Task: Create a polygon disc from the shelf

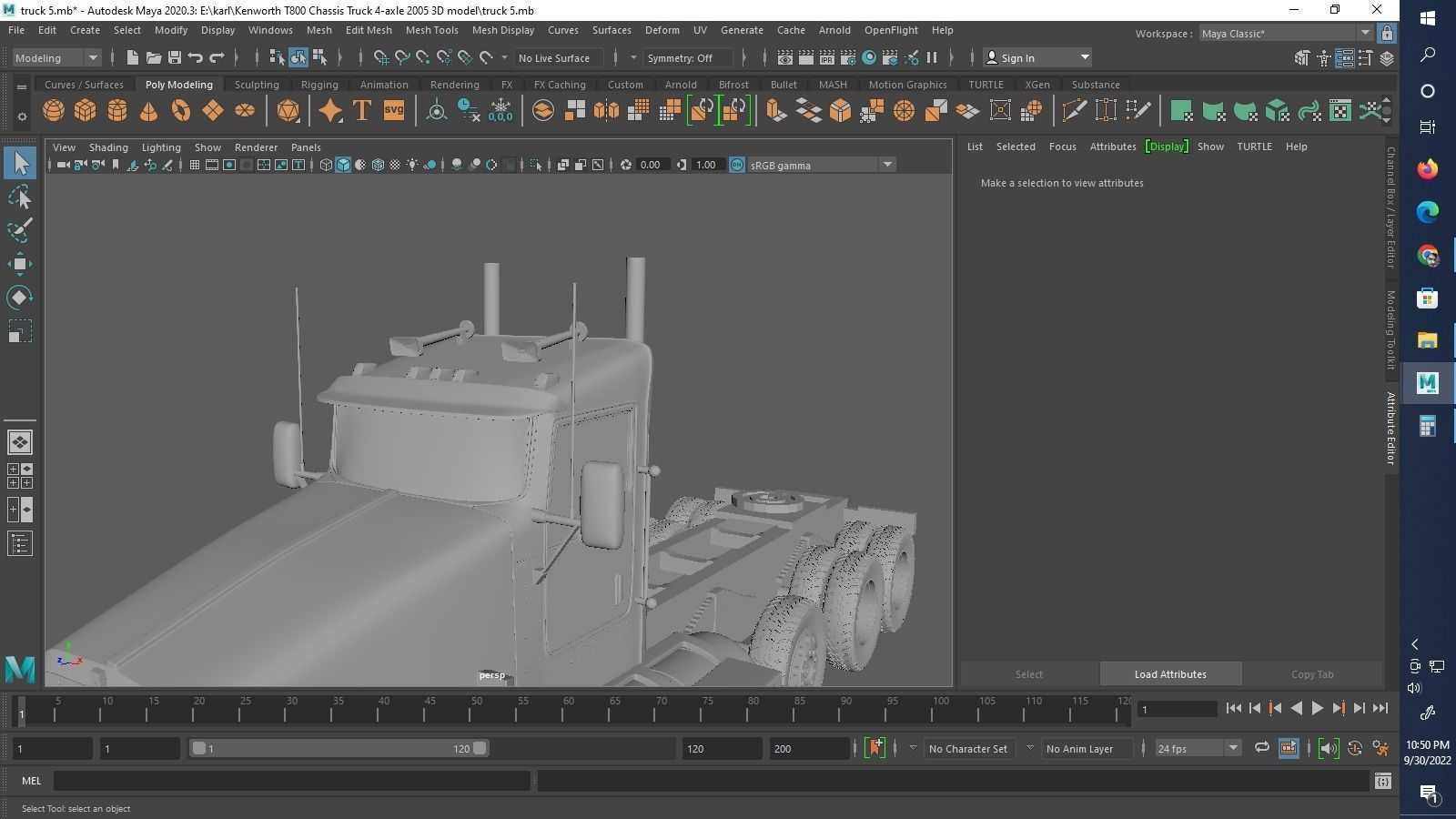Action: click(245, 111)
